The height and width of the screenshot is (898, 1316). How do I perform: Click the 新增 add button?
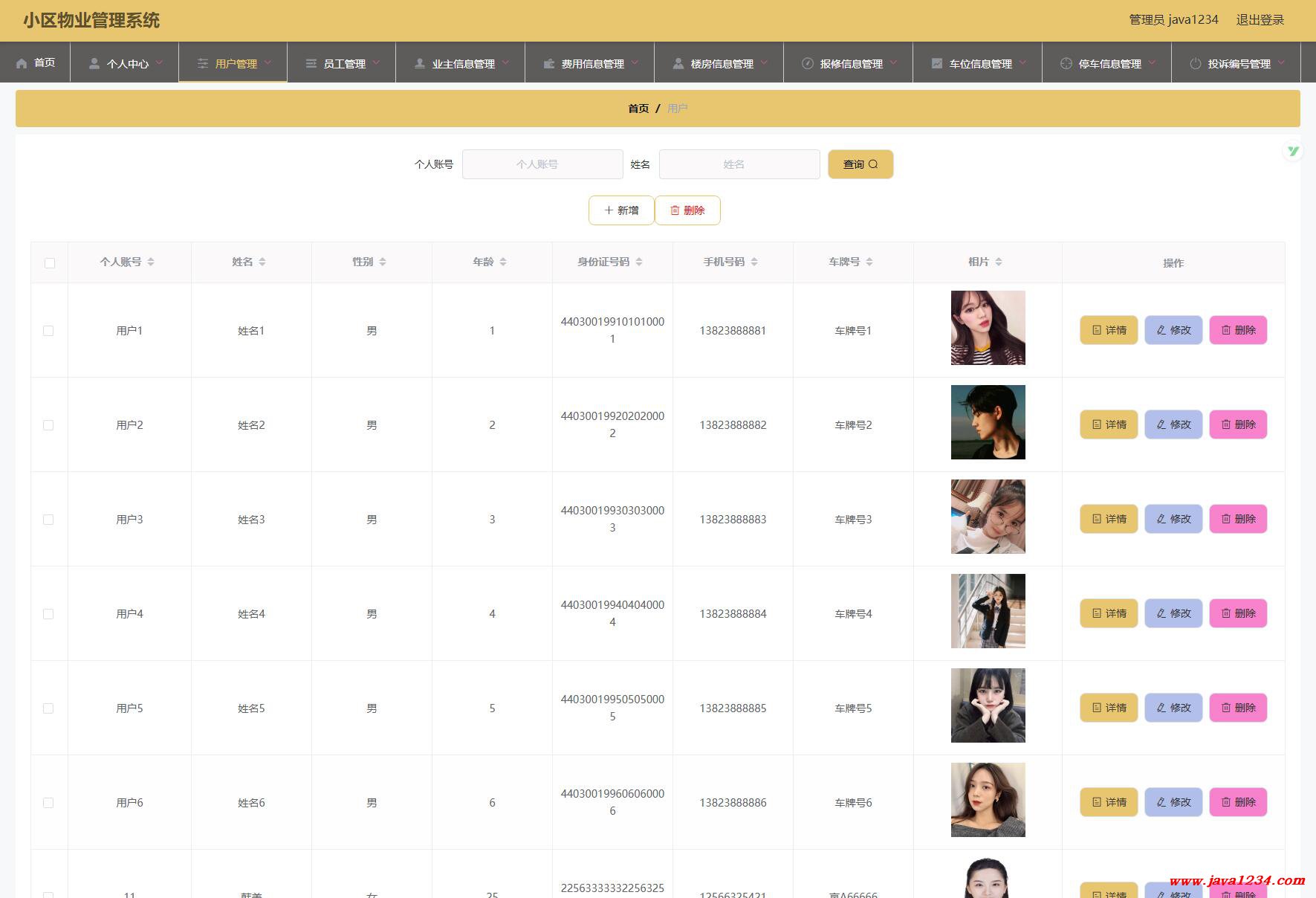tap(621, 210)
